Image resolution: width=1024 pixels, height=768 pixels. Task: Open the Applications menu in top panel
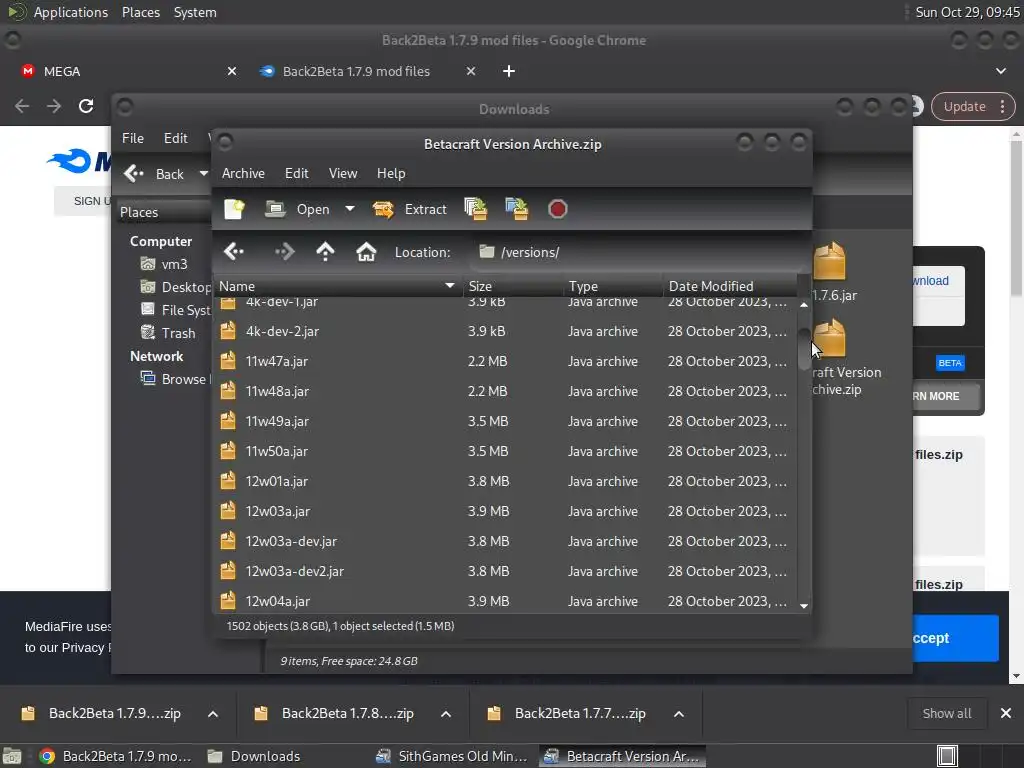tap(71, 12)
